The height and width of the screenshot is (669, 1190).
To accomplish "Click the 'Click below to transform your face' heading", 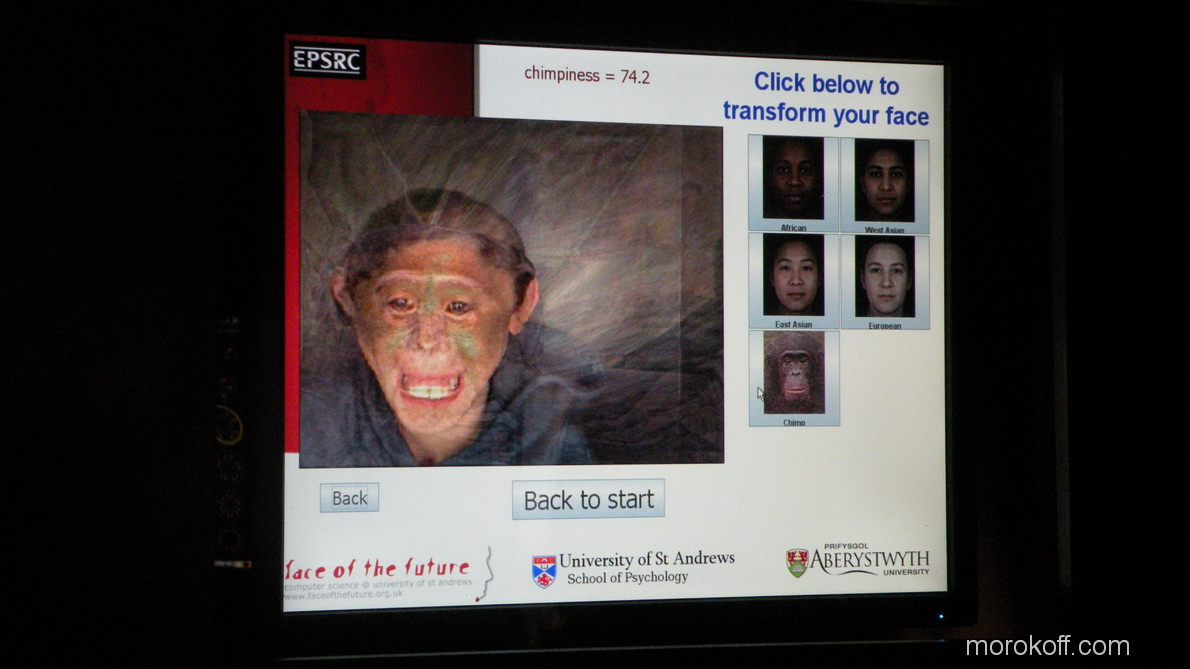I will point(826,99).
